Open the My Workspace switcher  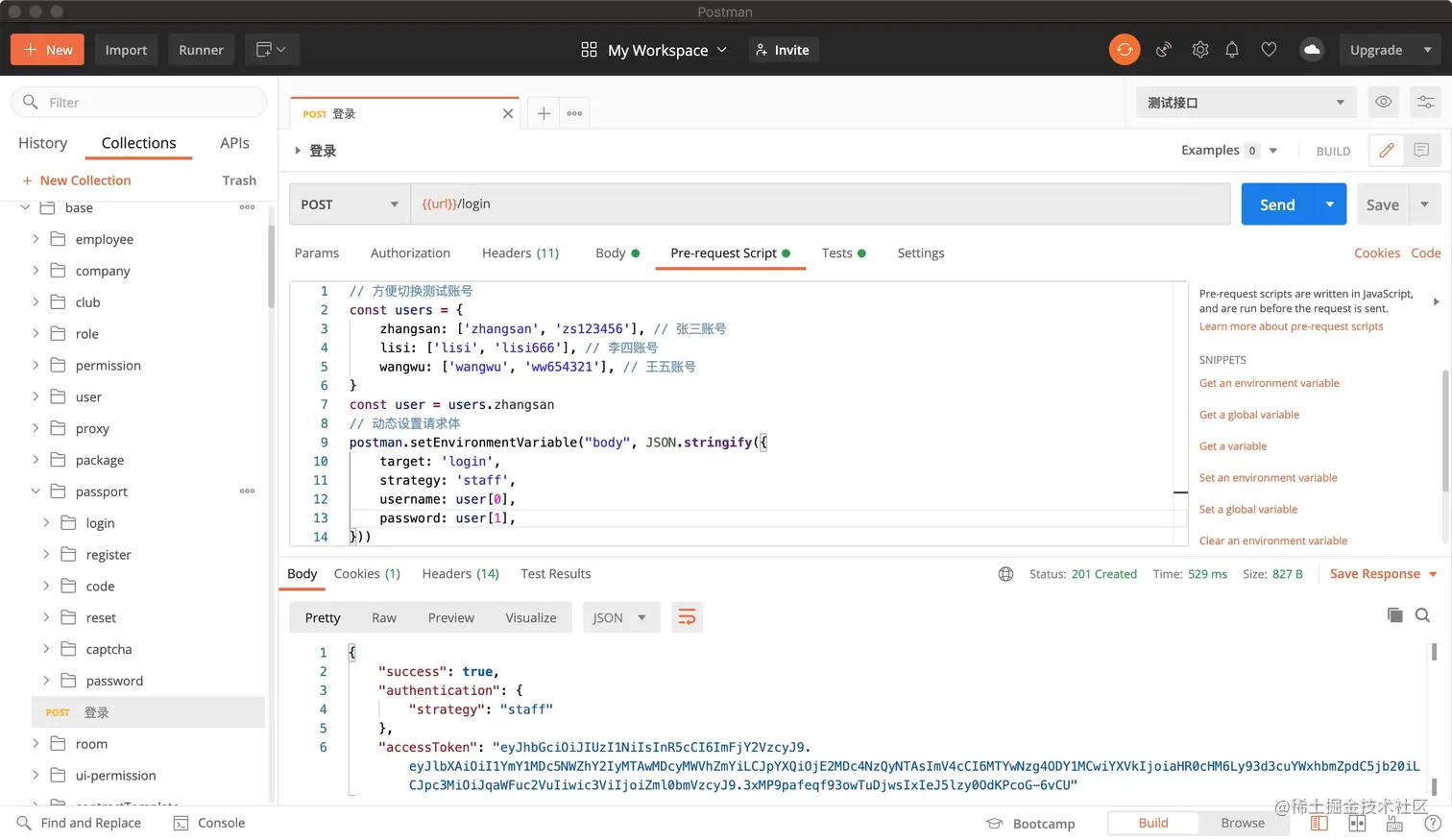tap(654, 50)
